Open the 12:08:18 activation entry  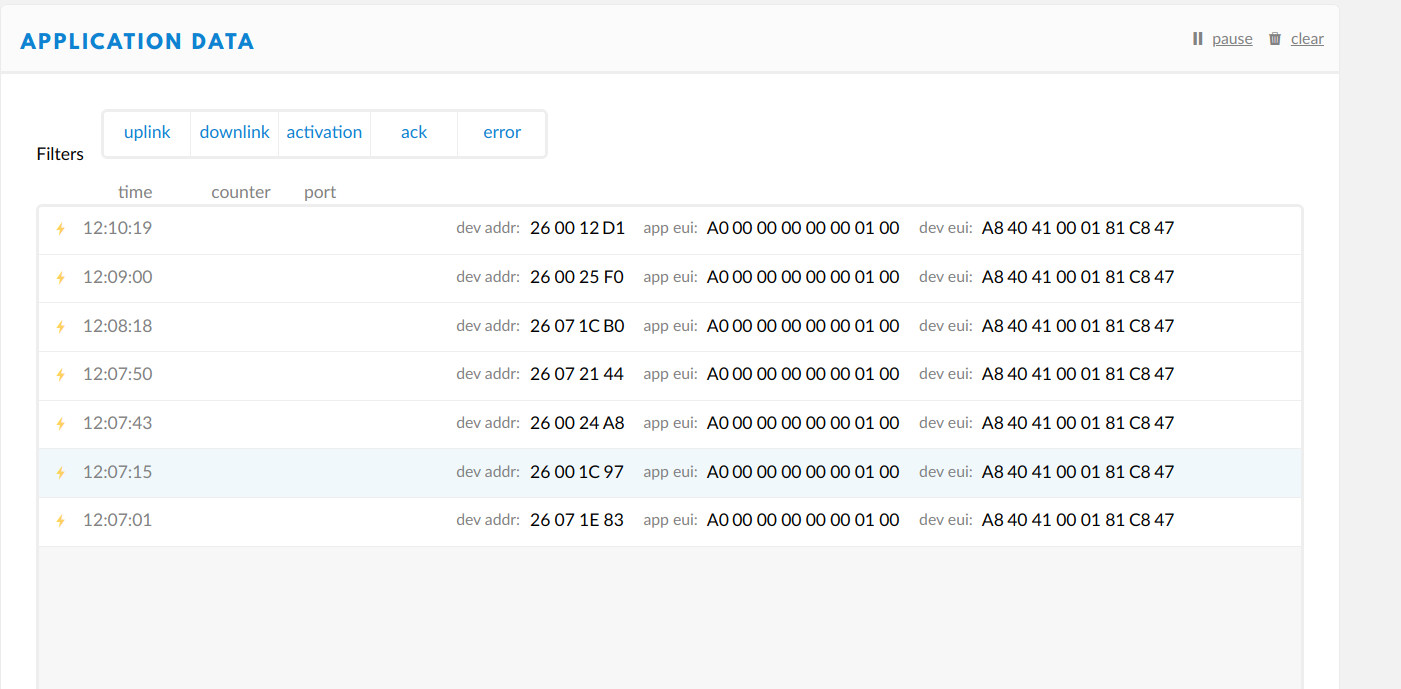coord(670,327)
